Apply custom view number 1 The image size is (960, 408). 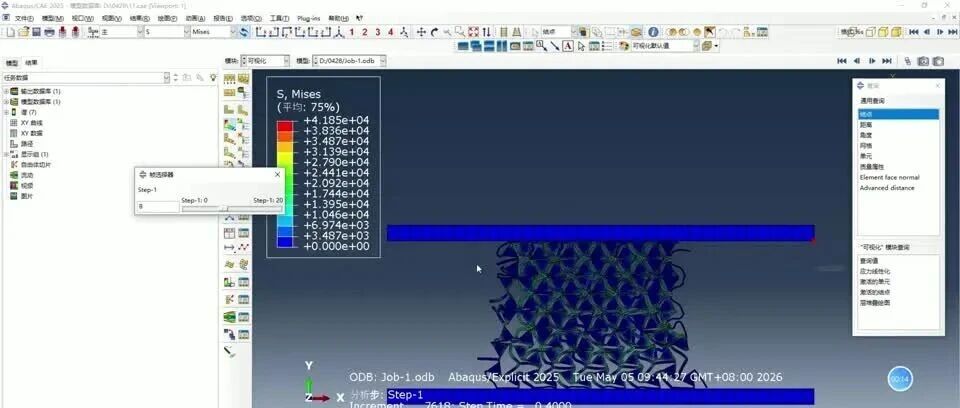point(351,32)
